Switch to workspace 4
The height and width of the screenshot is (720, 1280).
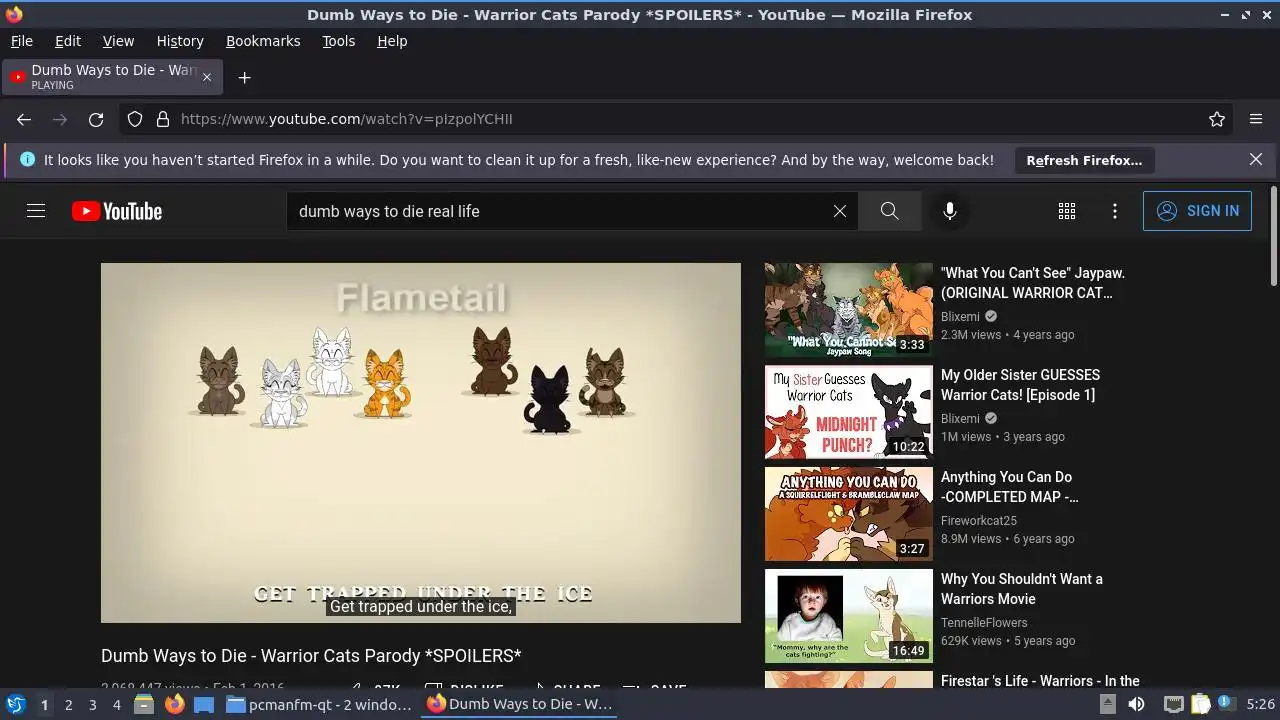click(x=116, y=705)
